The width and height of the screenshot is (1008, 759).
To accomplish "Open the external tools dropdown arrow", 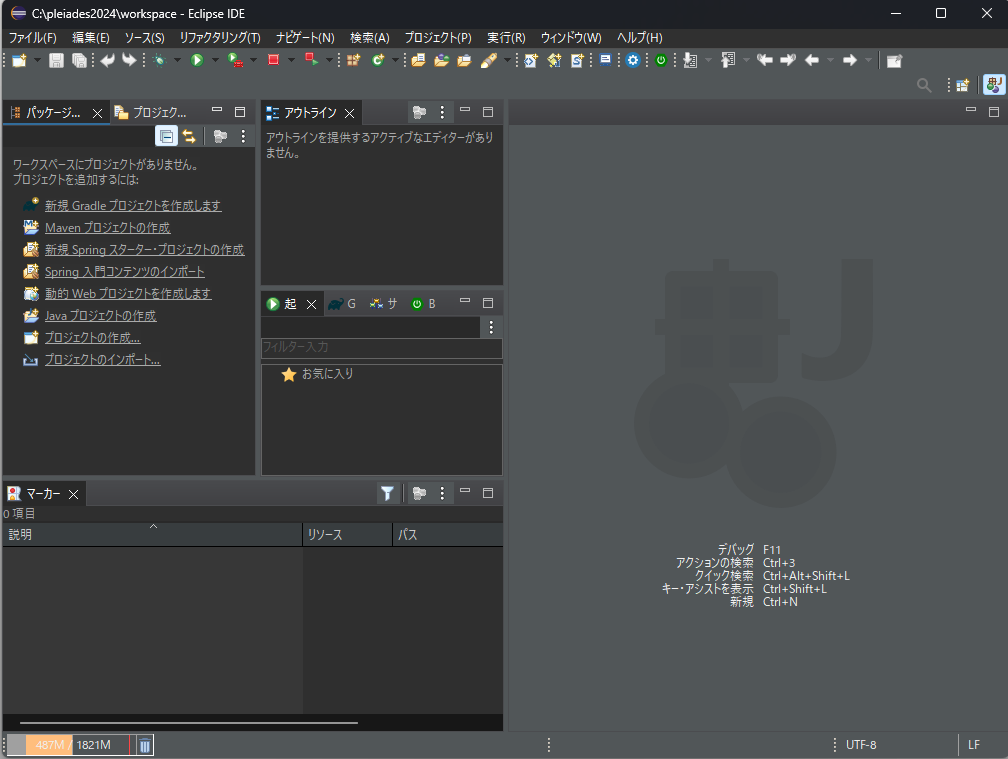I will pos(253,60).
